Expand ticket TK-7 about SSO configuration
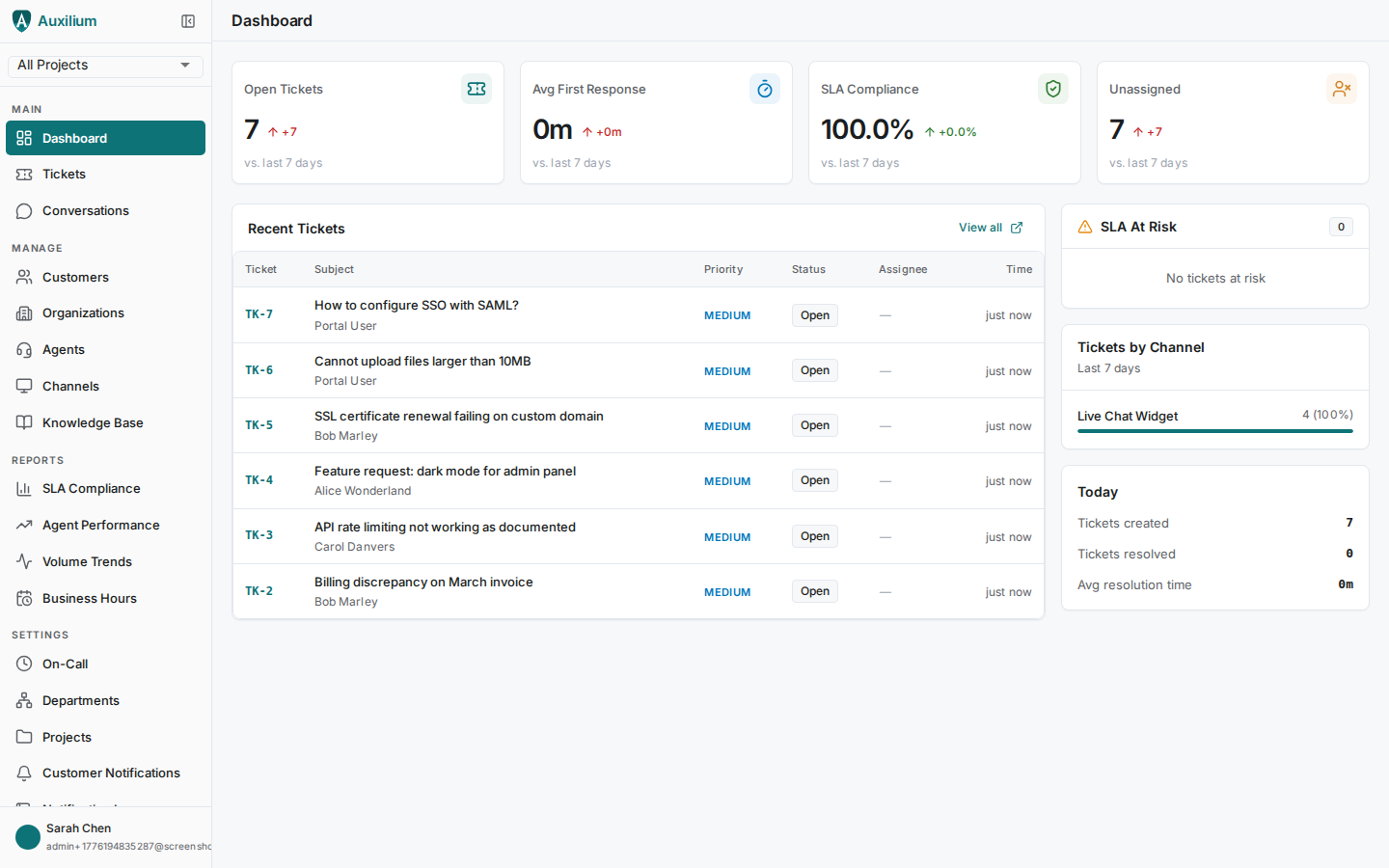This screenshot has height=868, width=1389. click(416, 304)
